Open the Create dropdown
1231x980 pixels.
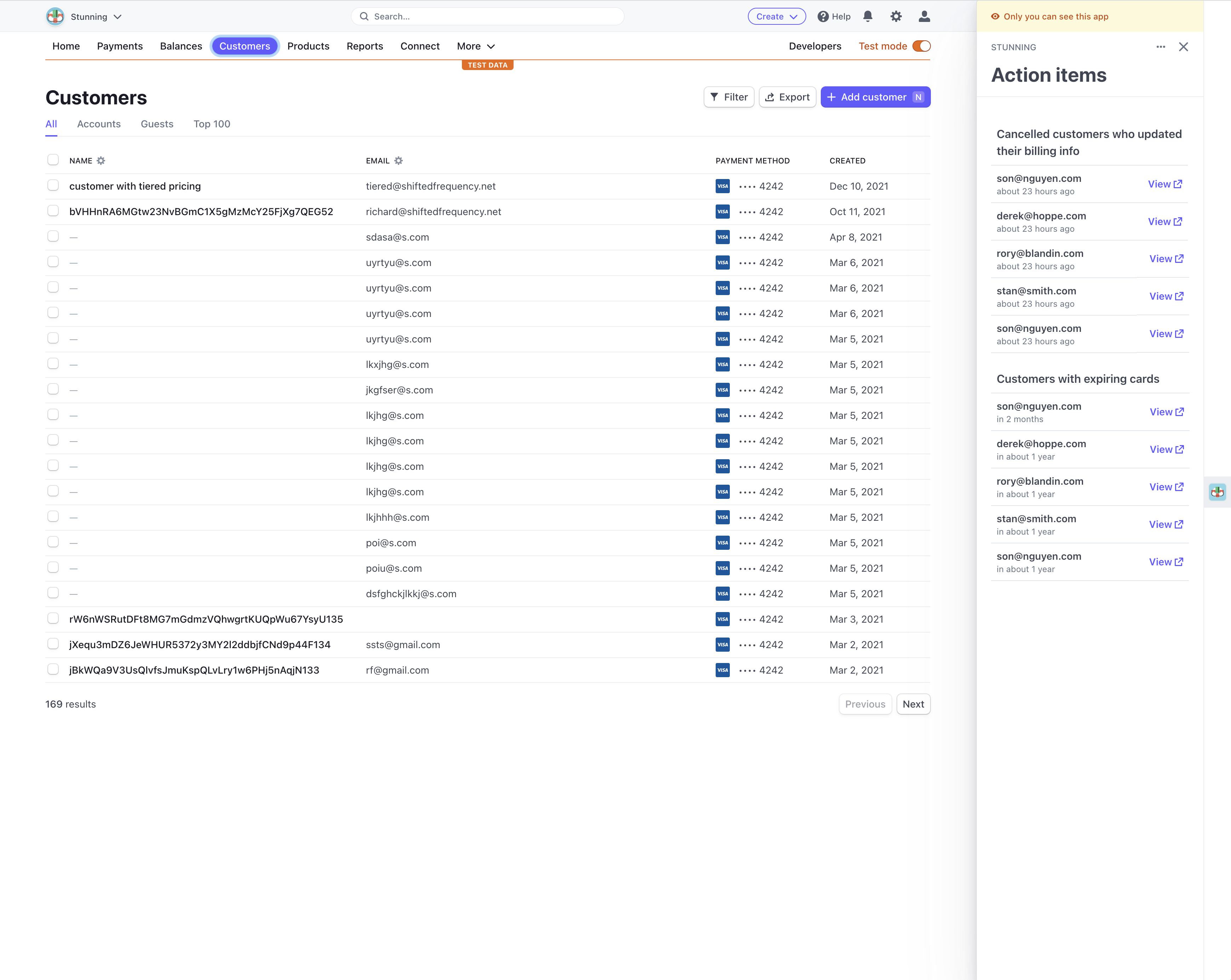[777, 16]
